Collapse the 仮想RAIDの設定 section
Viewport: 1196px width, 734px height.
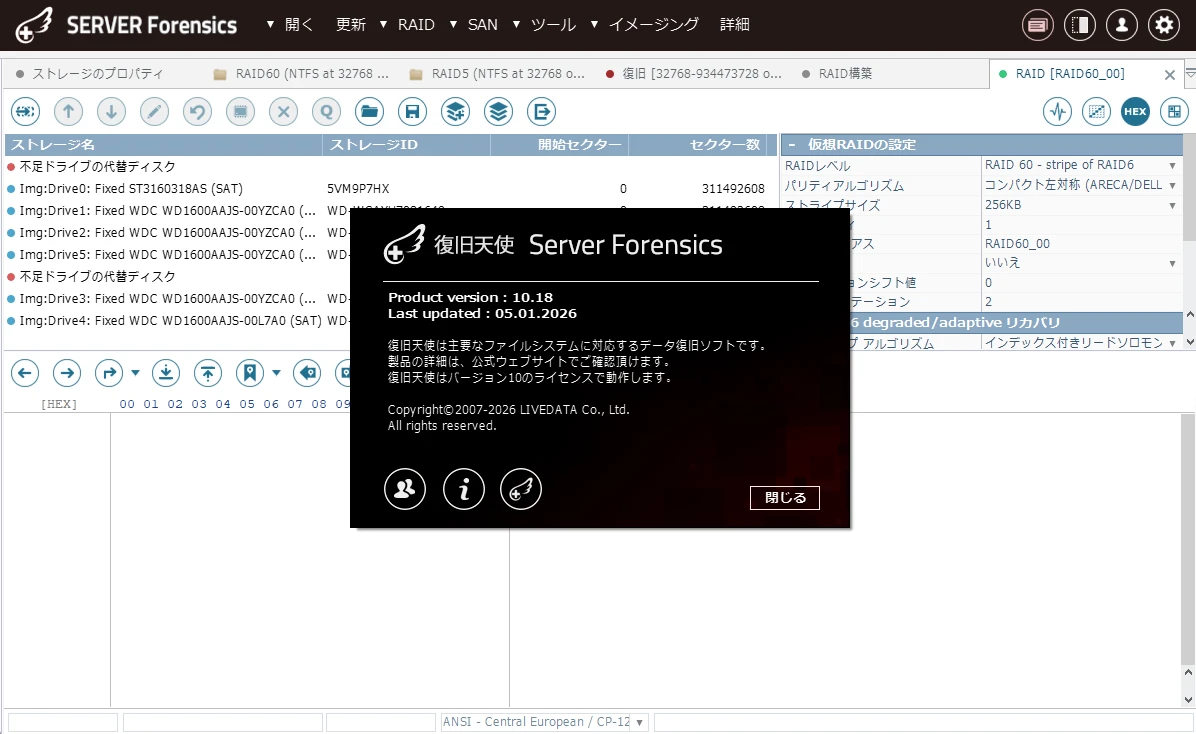click(792, 144)
